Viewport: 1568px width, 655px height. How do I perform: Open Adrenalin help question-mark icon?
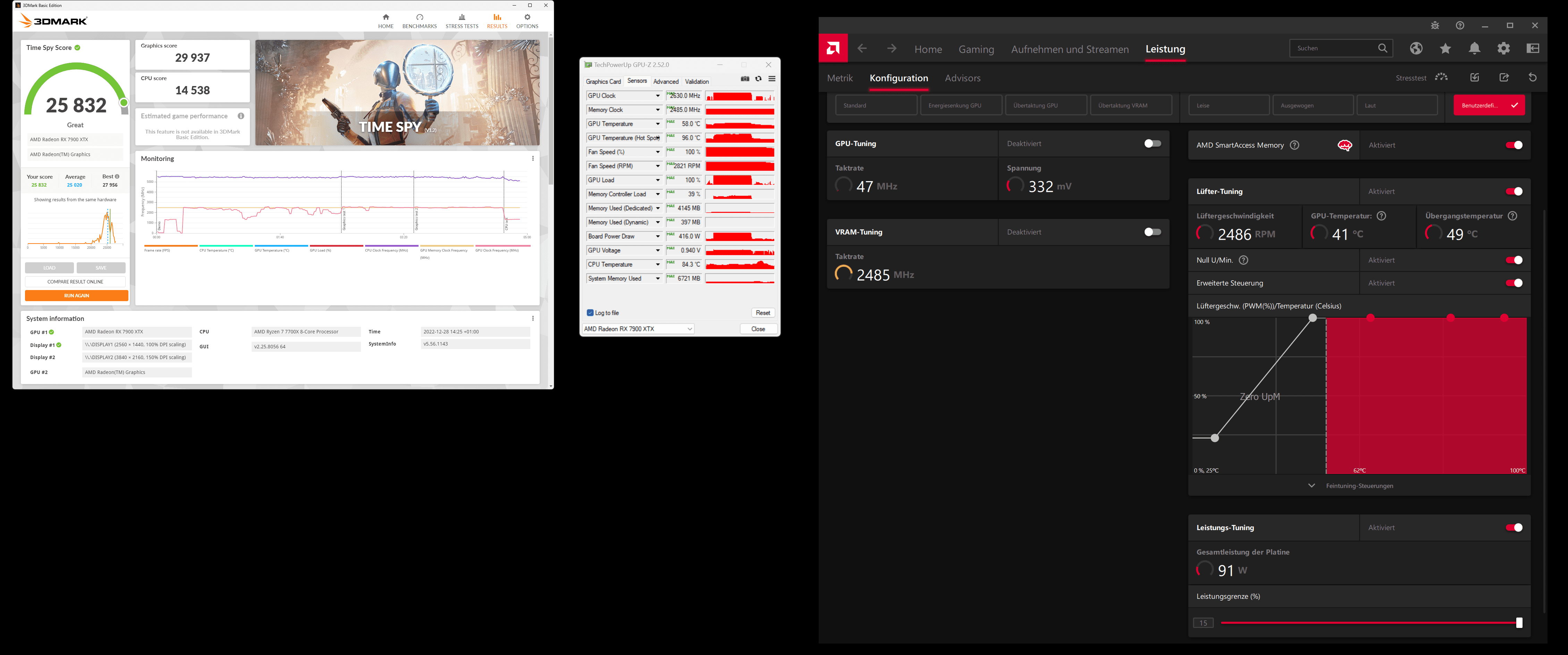pyautogui.click(x=1460, y=26)
